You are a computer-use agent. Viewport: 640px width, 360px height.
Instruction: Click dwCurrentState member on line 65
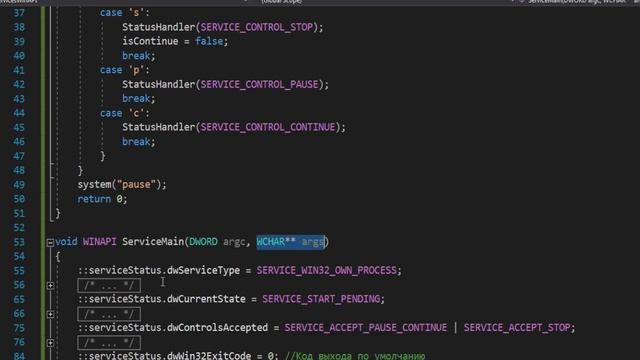click(206, 299)
